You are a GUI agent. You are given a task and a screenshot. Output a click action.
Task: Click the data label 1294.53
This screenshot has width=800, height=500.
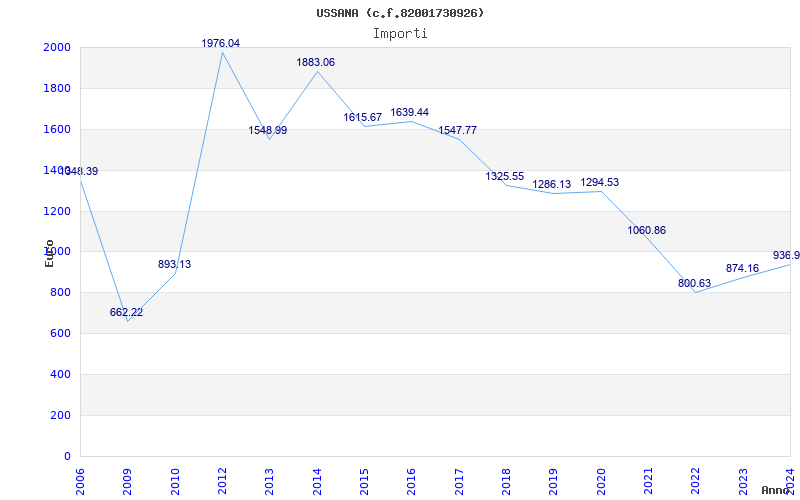(599, 182)
